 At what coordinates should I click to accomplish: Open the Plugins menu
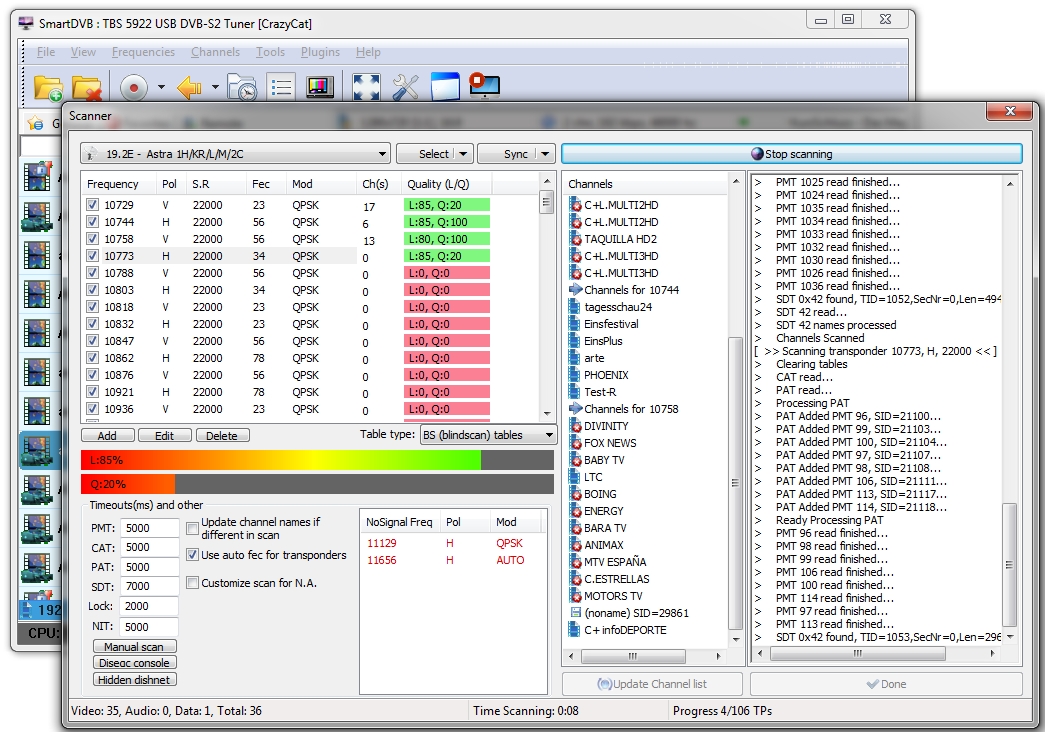[320, 52]
